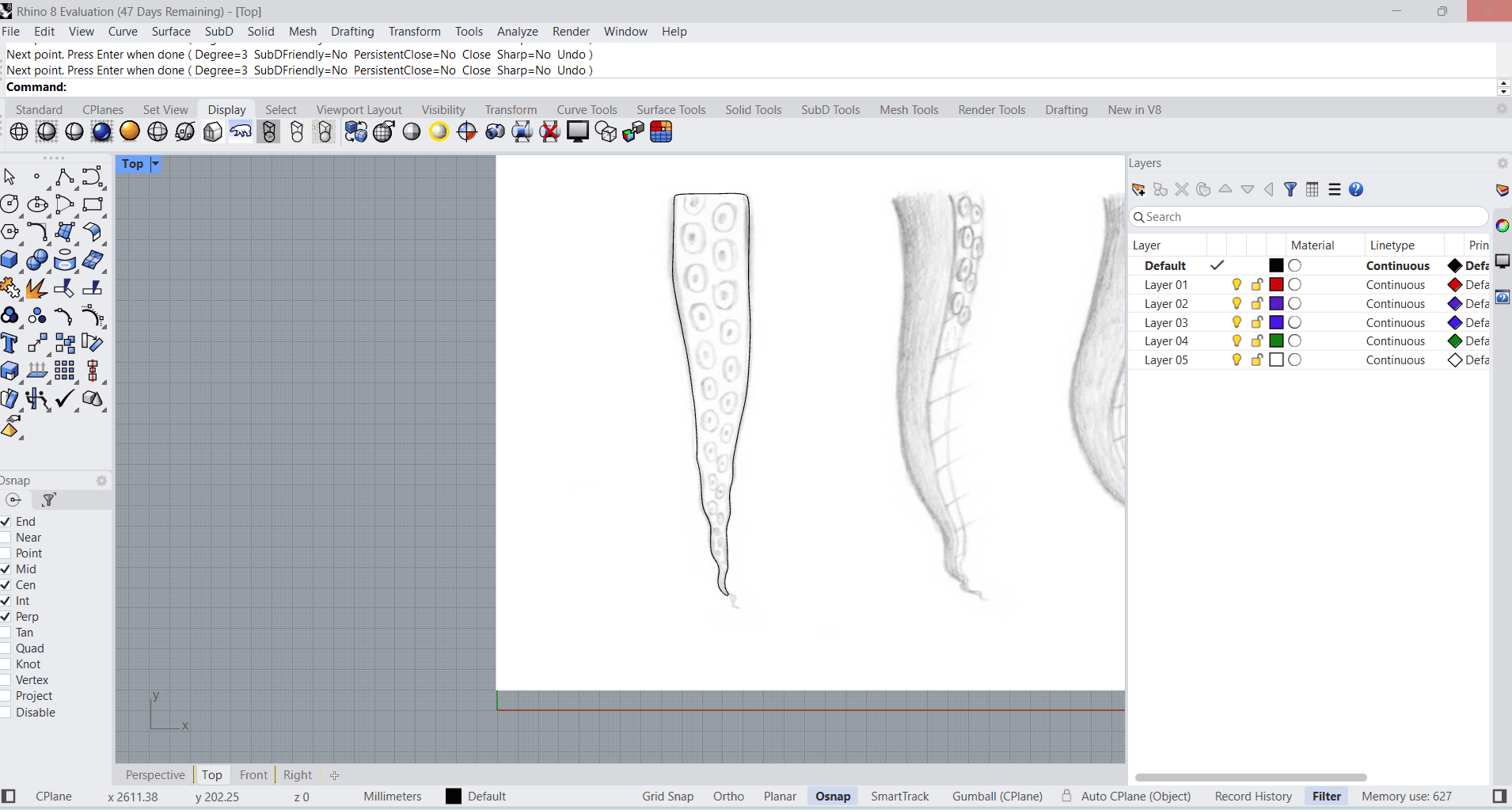Click the Explode tool icon
The height and width of the screenshot is (810, 1512).
click(x=36, y=287)
